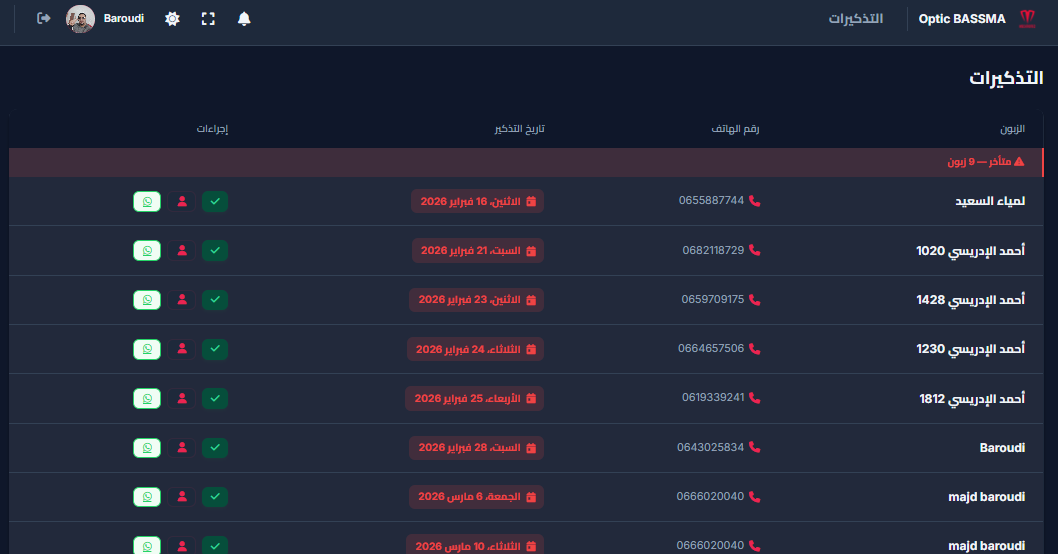The height and width of the screenshot is (554, 1058).
Task: Check off the أحمد الإدريسي 1230 reminder
Action: (215, 348)
